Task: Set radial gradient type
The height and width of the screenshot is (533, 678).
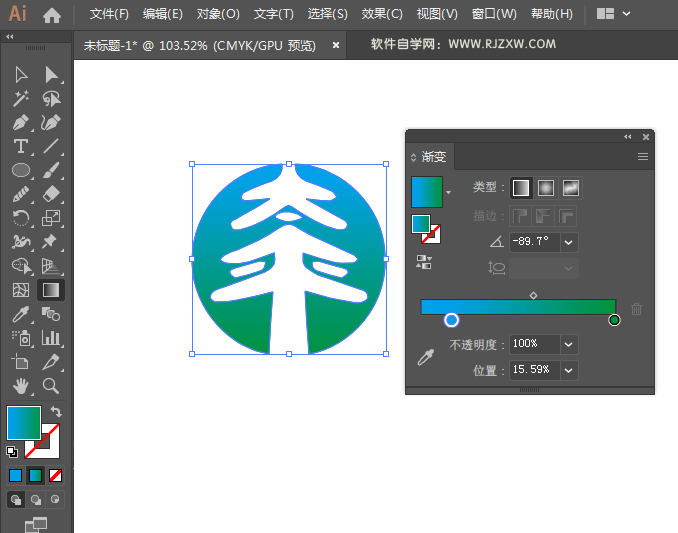Action: [546, 188]
